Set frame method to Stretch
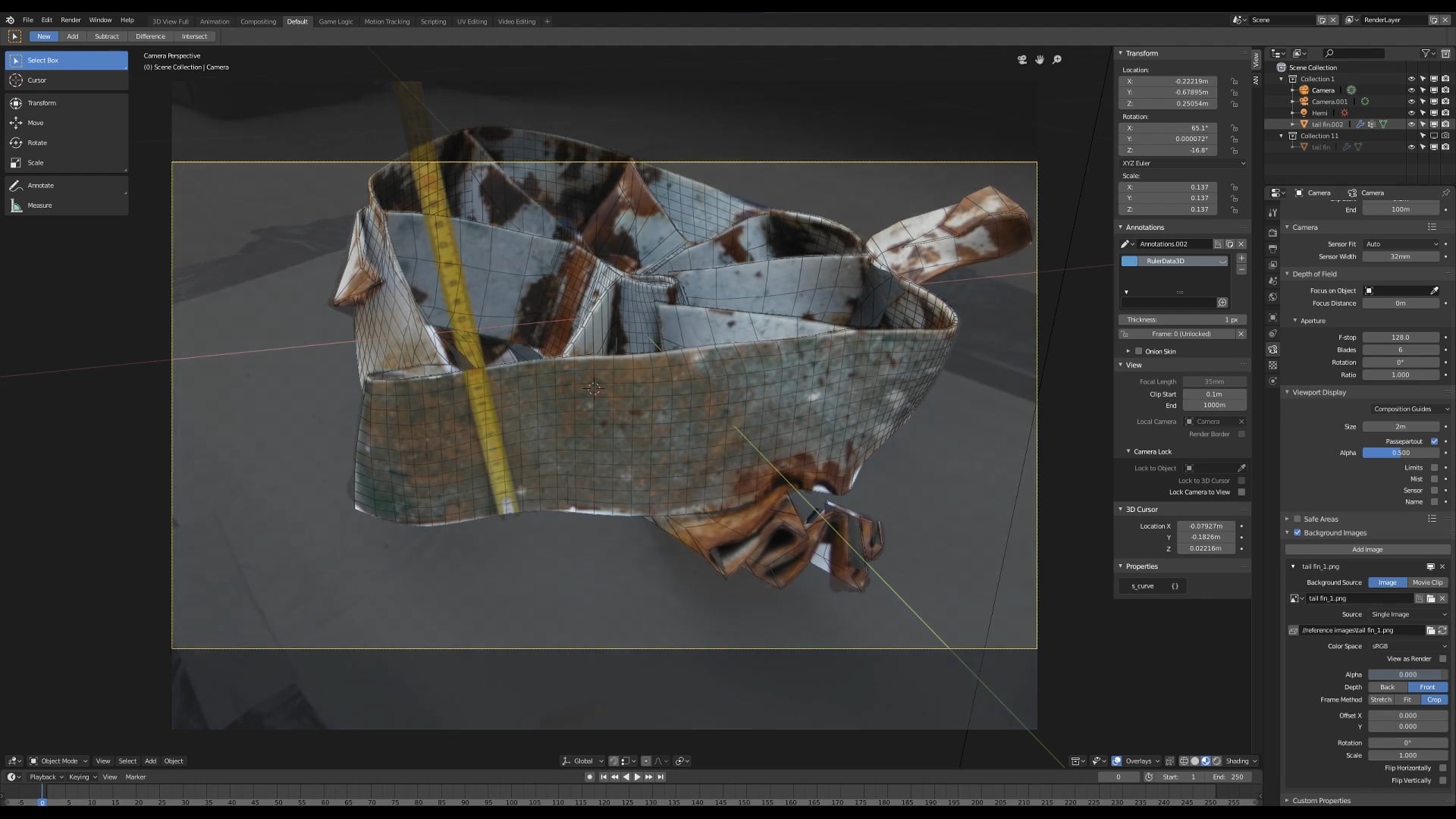Viewport: 1456px width, 819px height. coord(1381,700)
